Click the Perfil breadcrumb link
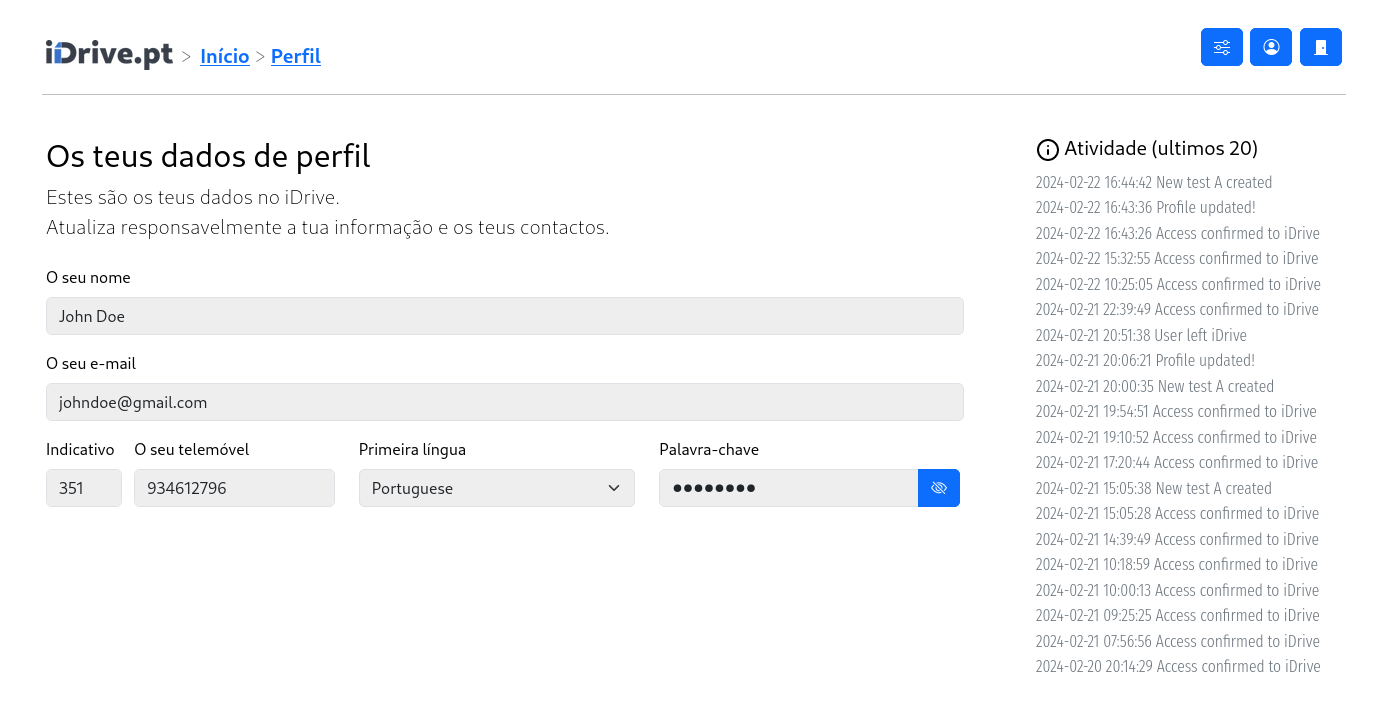The width and height of the screenshot is (1384, 701). point(296,56)
